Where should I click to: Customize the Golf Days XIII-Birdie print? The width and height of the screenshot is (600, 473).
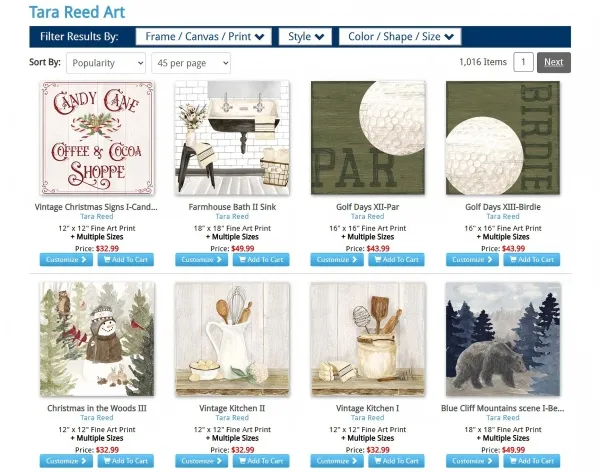coord(472,259)
